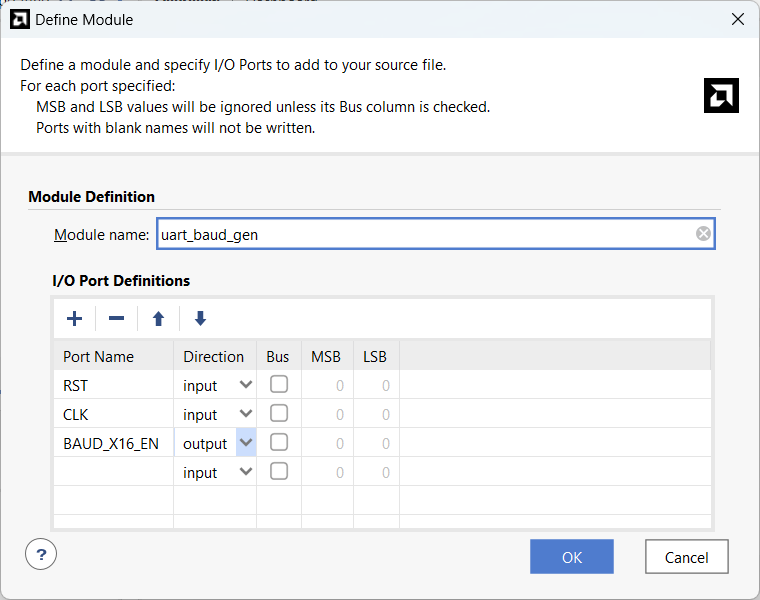Remove the selected port with the minus icon
This screenshot has height=600, width=760.
pos(116,318)
